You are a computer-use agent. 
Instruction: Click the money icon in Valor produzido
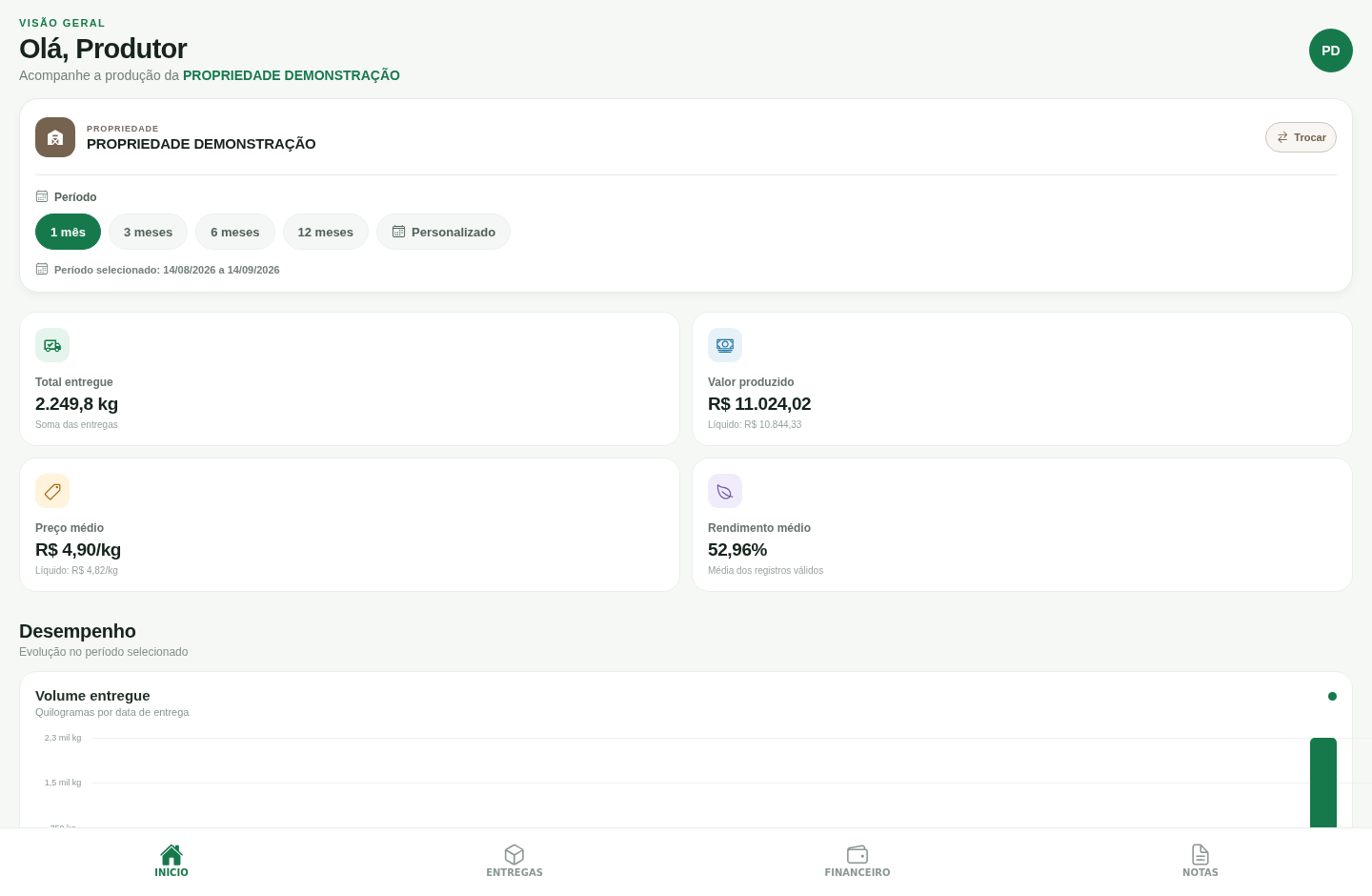click(x=725, y=345)
